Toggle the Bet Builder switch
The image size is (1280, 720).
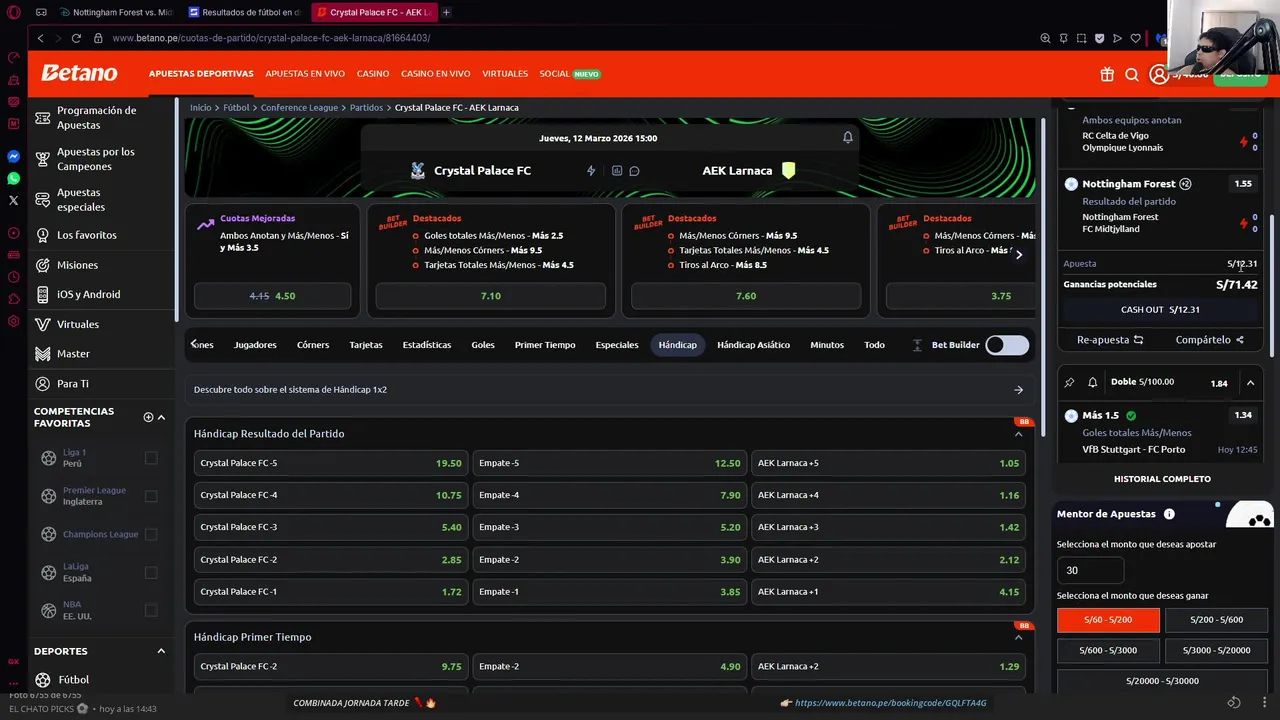point(1007,345)
